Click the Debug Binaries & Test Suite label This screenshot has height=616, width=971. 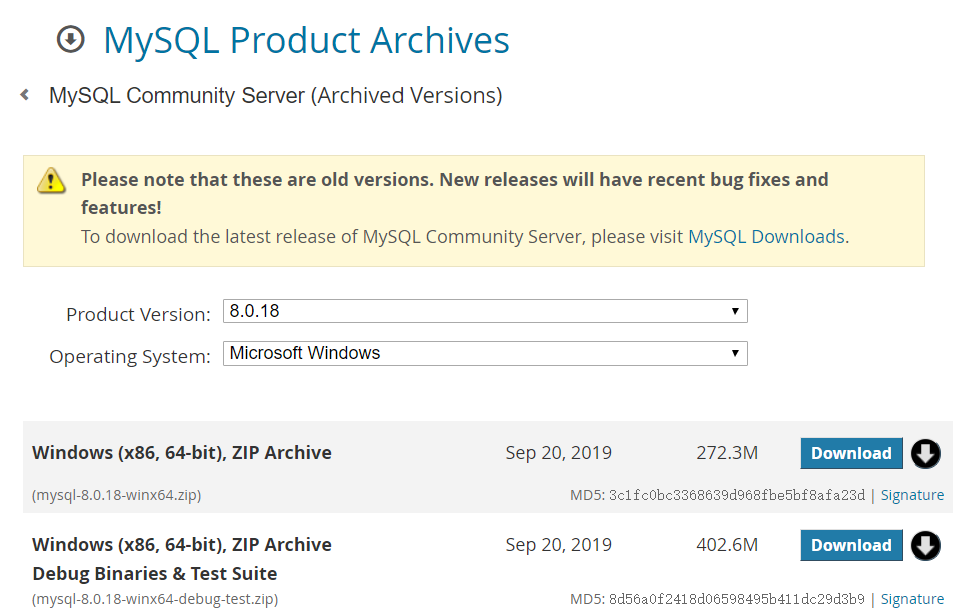pyautogui.click(x=155, y=574)
